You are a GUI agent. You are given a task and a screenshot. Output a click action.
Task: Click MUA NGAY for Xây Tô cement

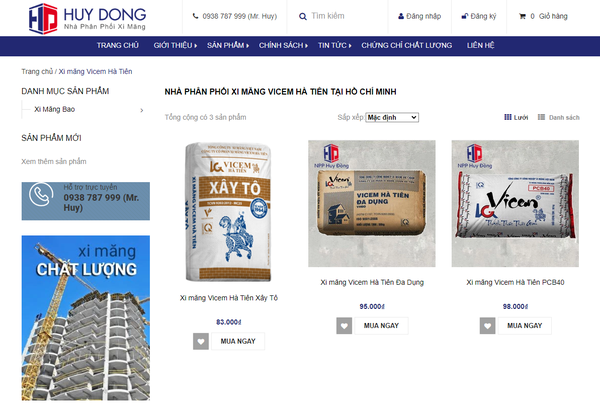pos(238,341)
